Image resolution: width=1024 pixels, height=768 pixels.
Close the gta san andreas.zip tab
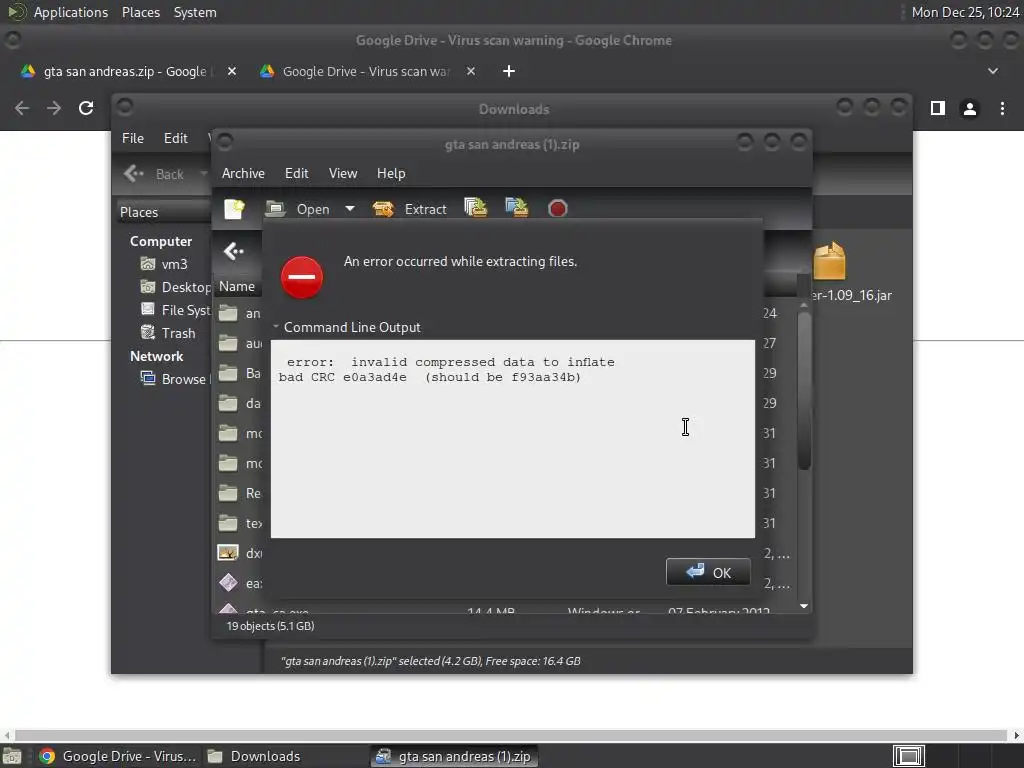(x=232, y=71)
